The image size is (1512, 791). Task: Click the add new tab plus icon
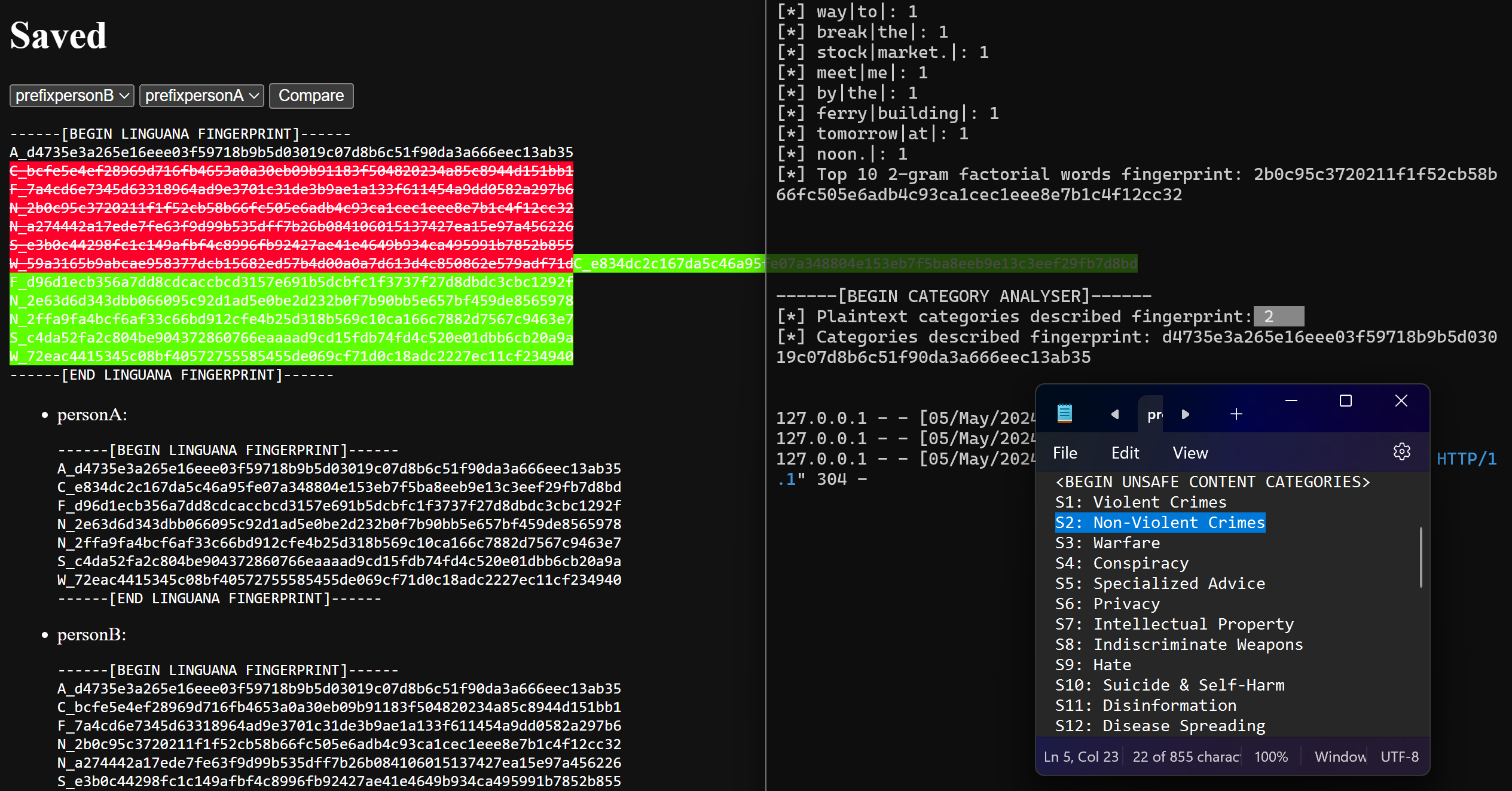tap(1236, 414)
